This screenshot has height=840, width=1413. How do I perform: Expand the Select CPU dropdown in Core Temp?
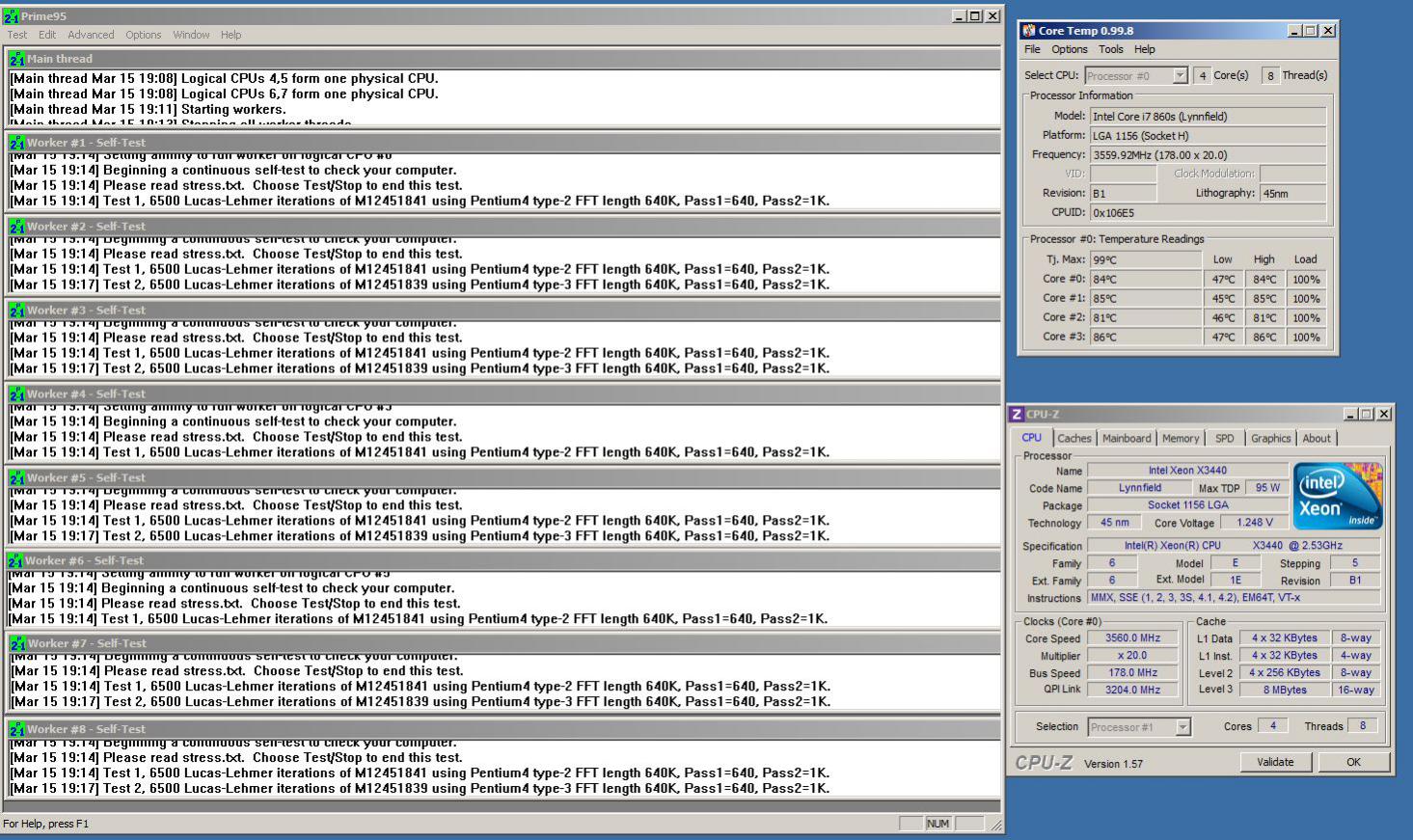(x=1180, y=76)
